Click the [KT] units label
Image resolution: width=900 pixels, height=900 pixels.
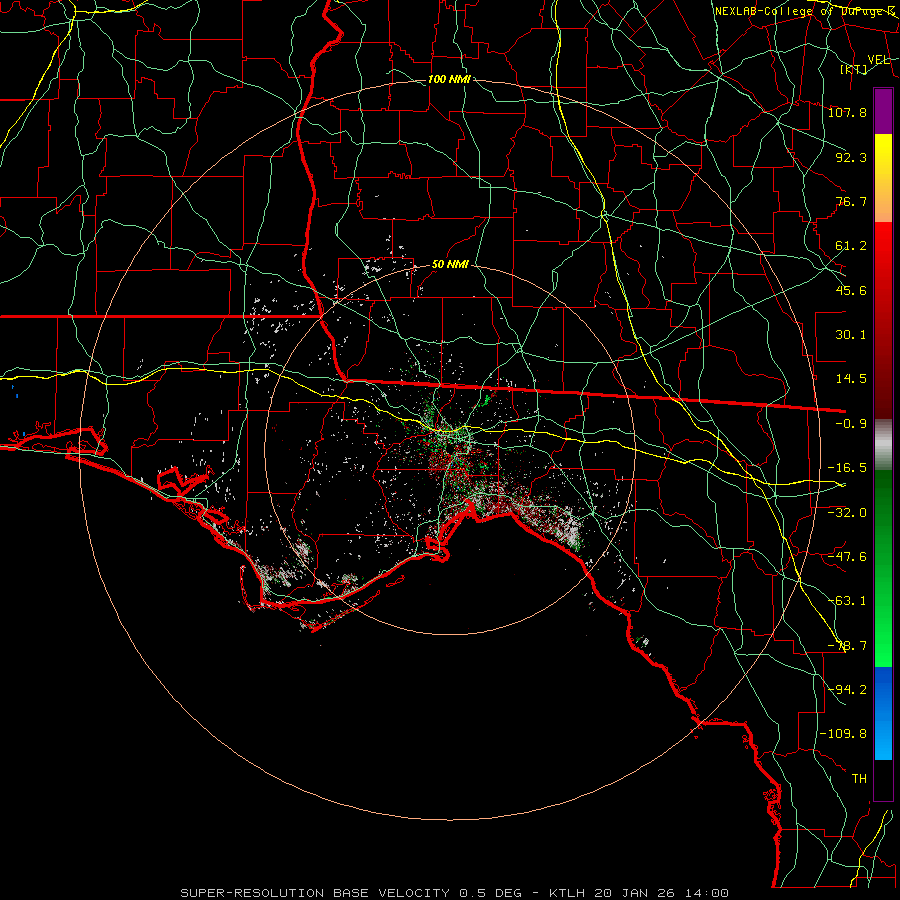click(x=854, y=69)
